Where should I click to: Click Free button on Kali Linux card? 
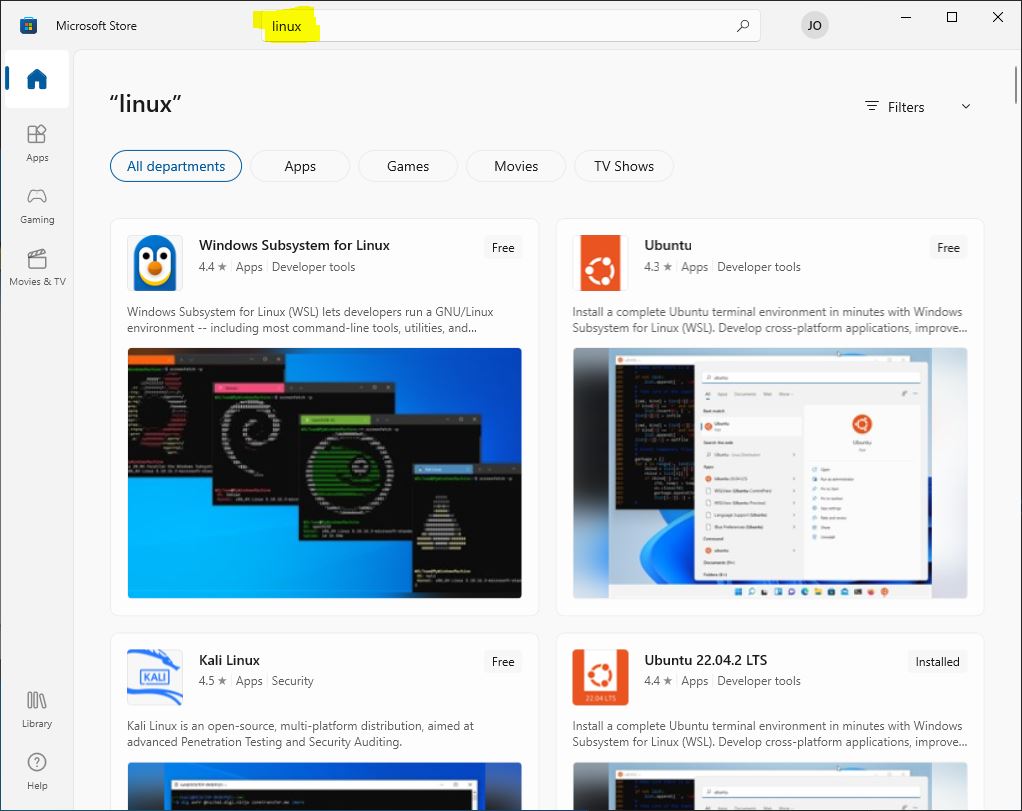click(503, 662)
